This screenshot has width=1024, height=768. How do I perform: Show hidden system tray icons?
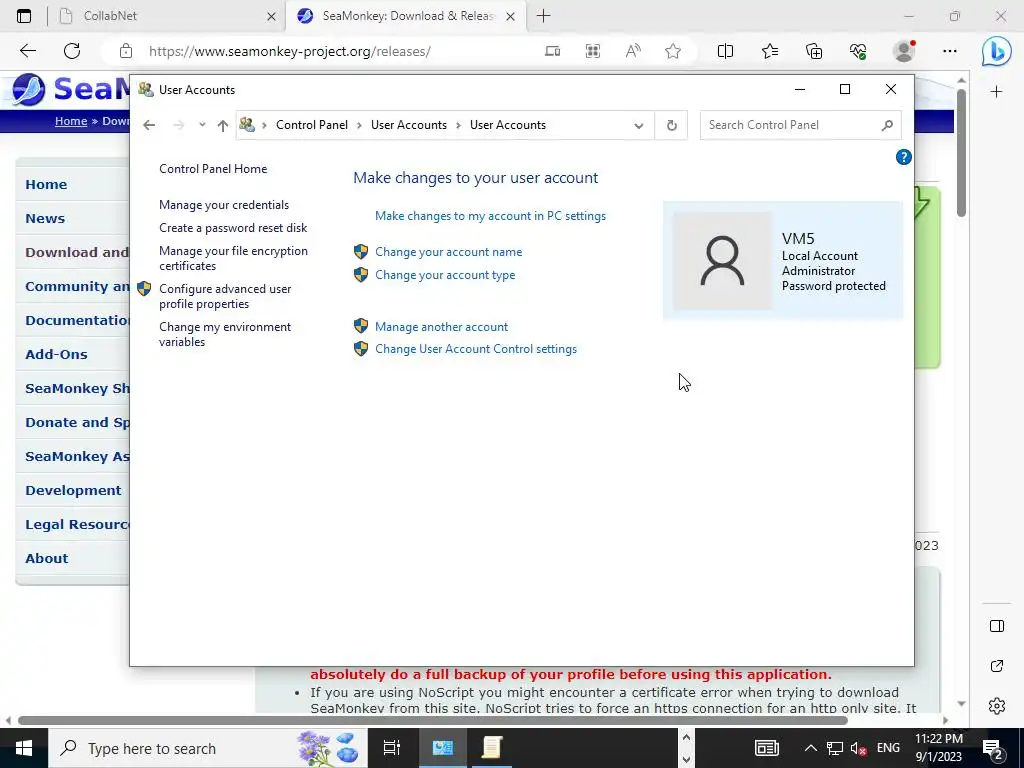[x=810, y=748]
